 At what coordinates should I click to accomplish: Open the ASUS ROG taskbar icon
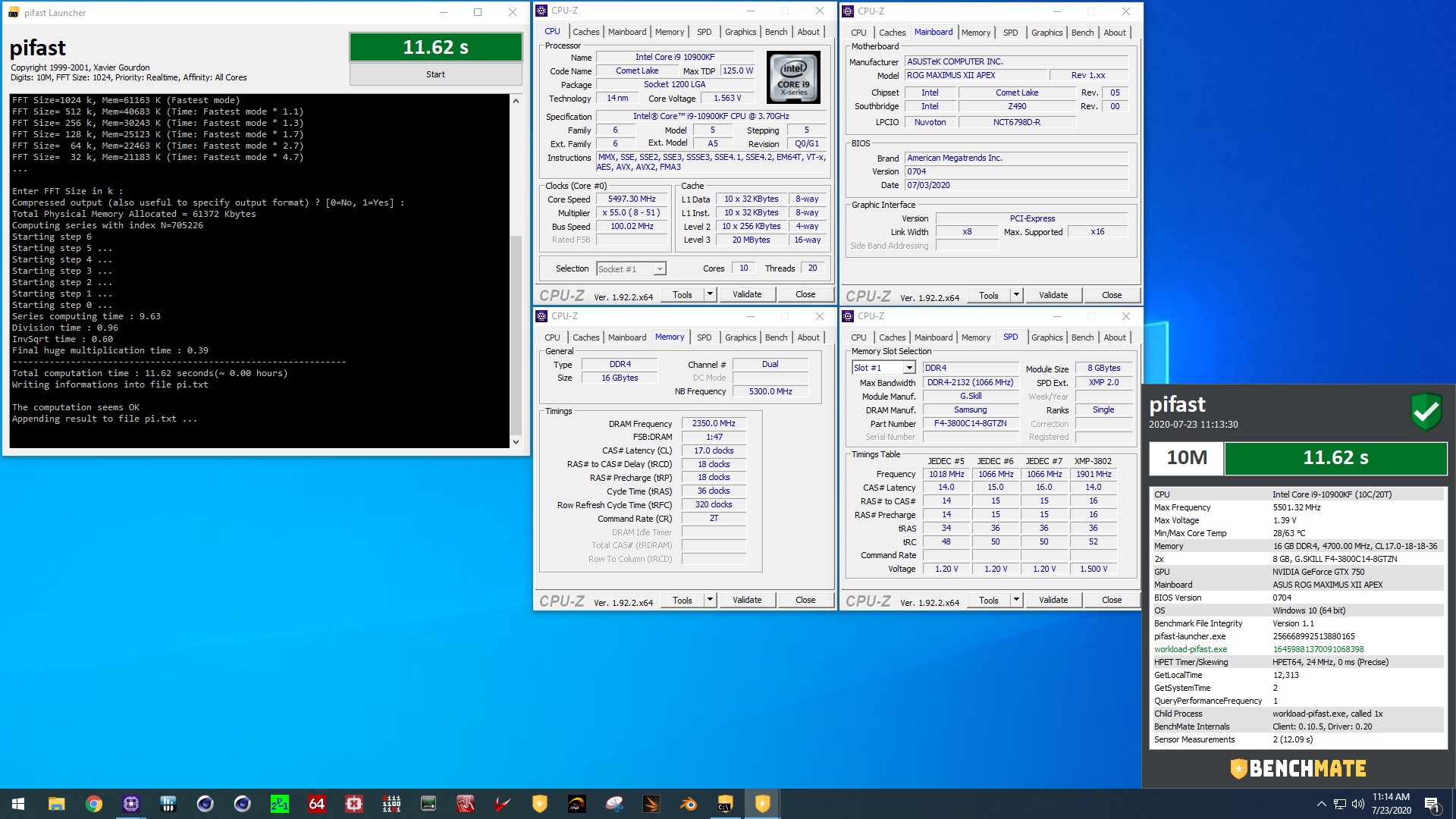pyautogui.click(x=576, y=804)
